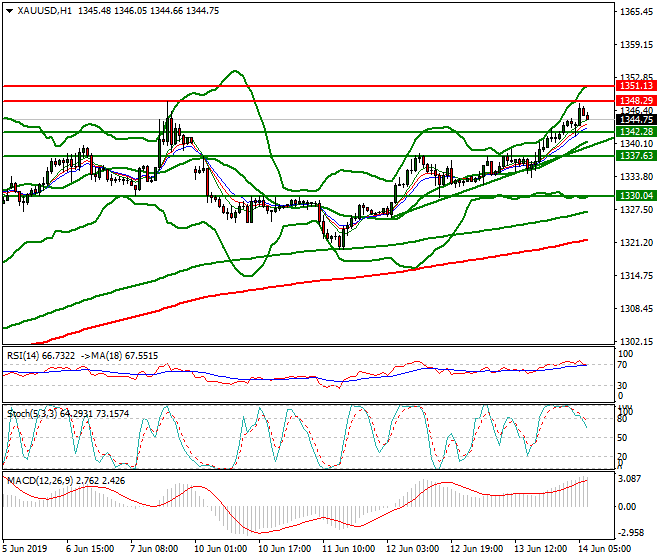
Task: Open the XAUUSD,H1 chart dropdown triangle
Action: tap(9, 11)
